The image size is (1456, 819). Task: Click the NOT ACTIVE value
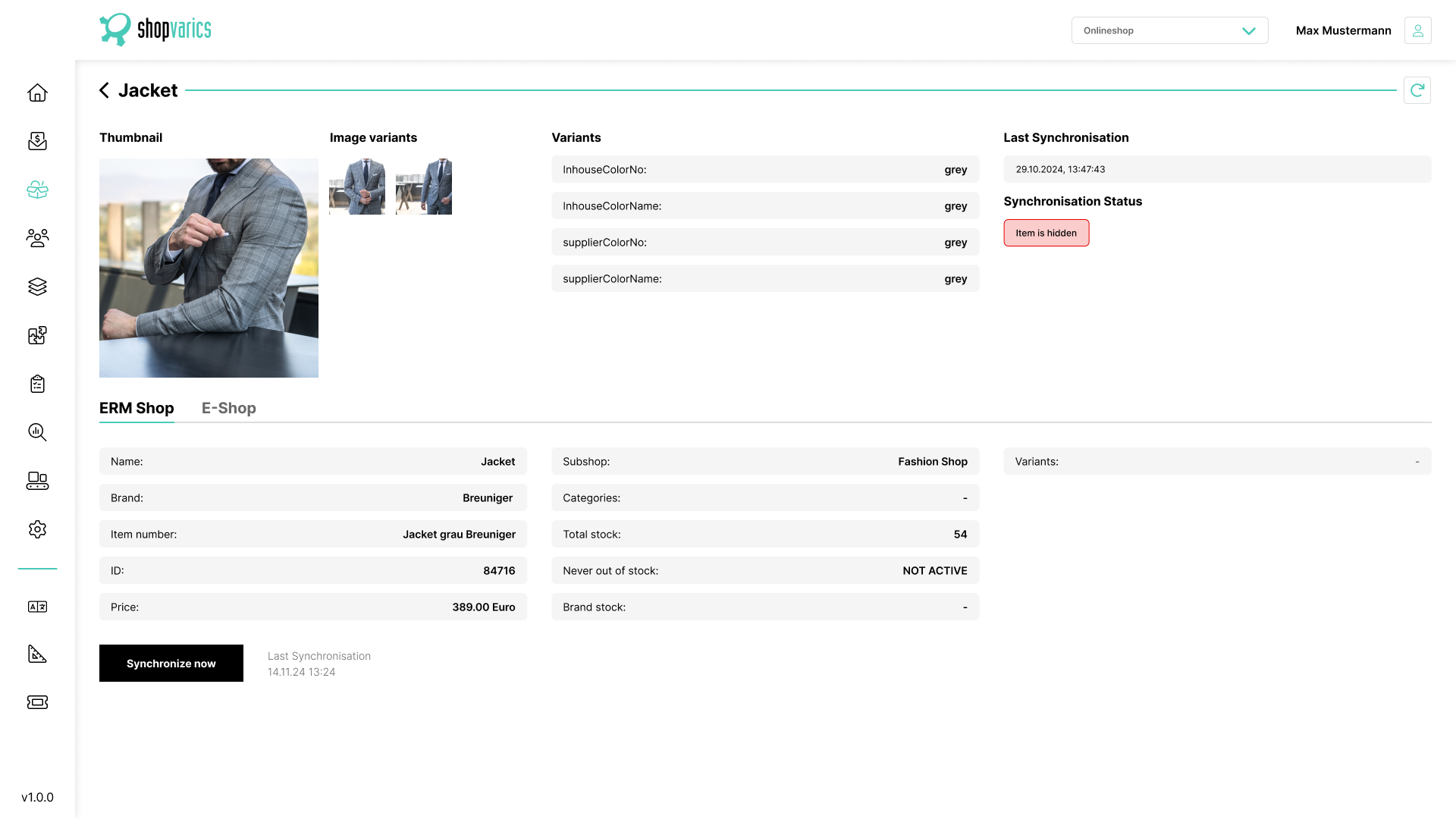(934, 570)
